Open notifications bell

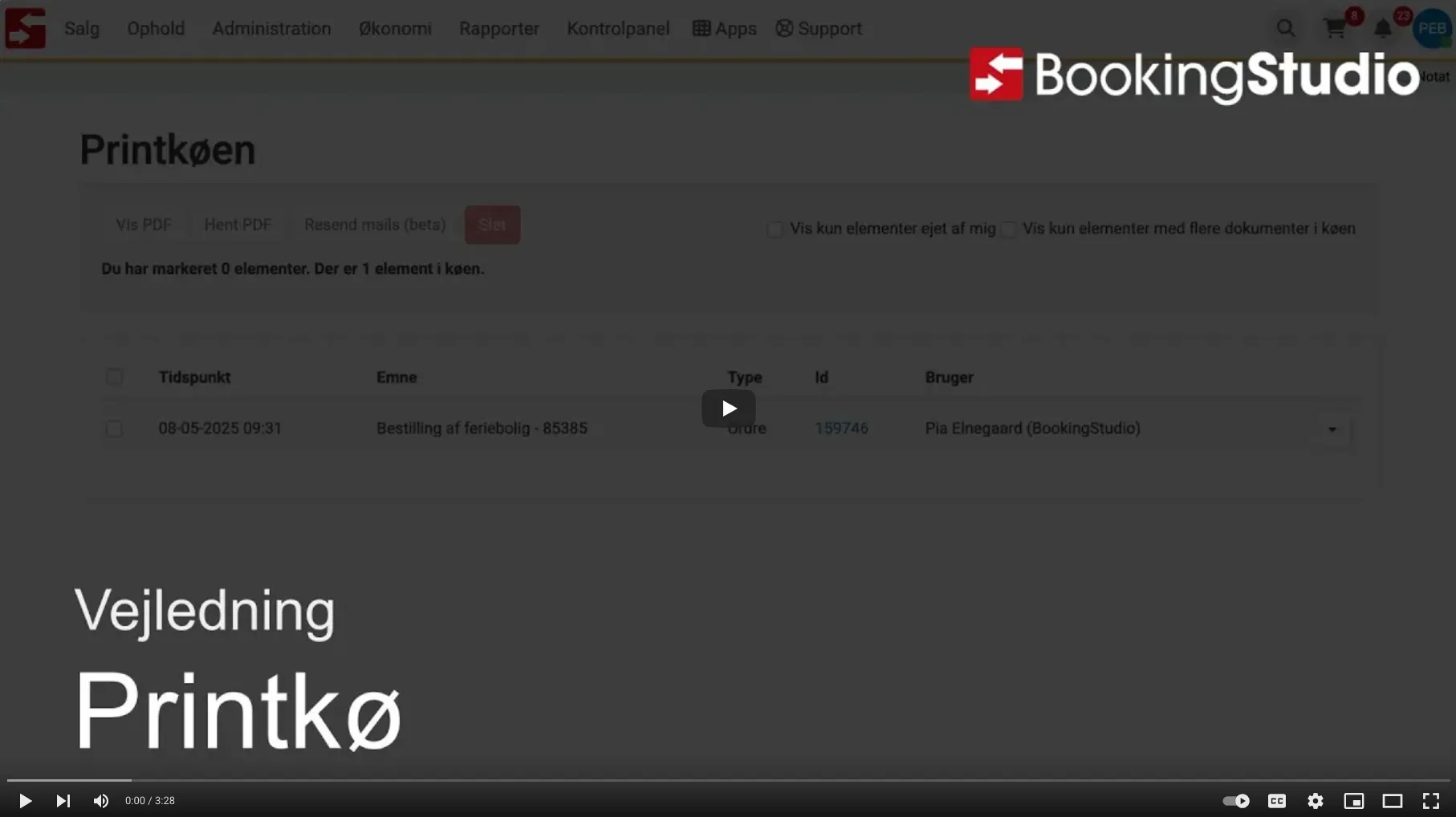click(x=1382, y=29)
